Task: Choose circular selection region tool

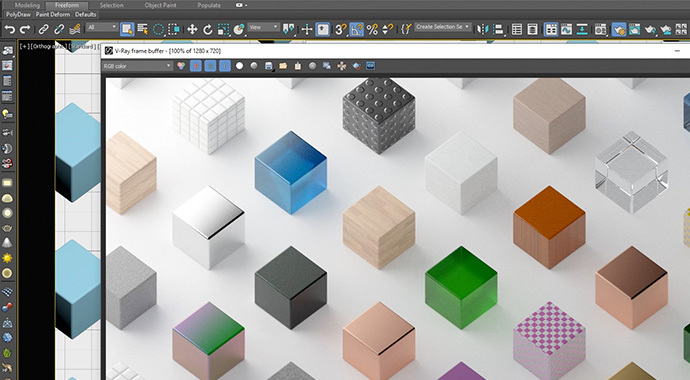Action: (x=158, y=29)
